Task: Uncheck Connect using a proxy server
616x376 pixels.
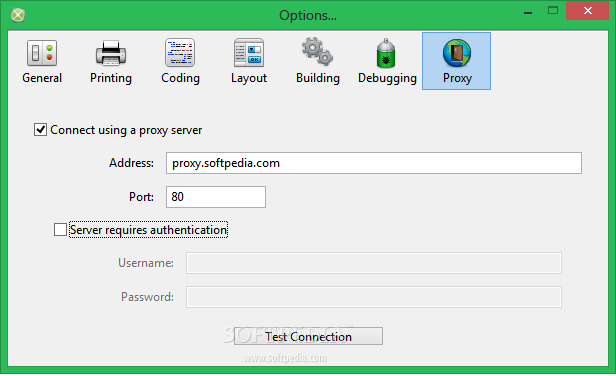Action: click(40, 130)
